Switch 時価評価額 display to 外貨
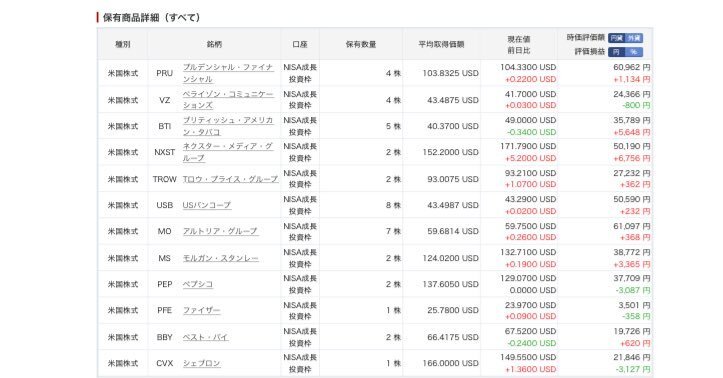The width and height of the screenshot is (723, 378). click(634, 38)
